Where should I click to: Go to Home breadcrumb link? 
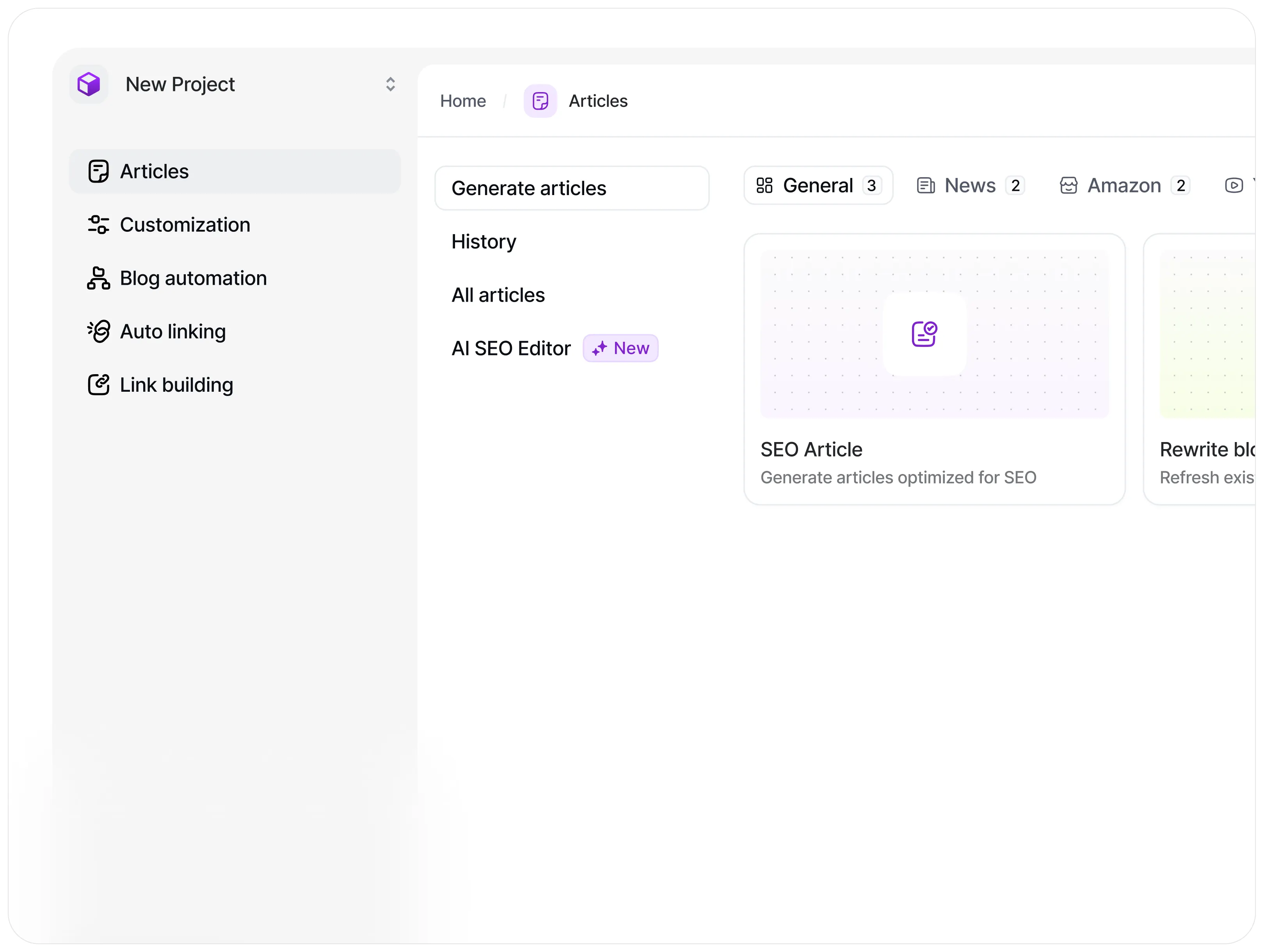(463, 101)
